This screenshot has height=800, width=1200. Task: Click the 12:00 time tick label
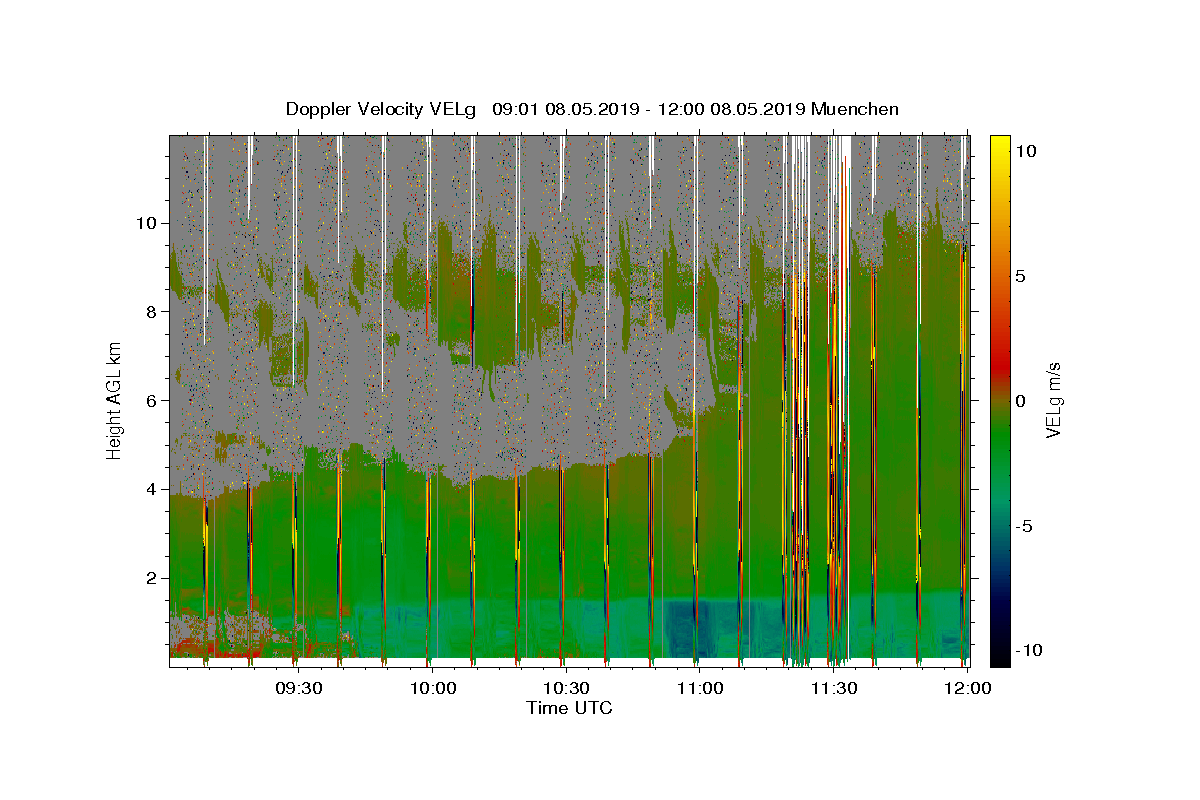[x=967, y=688]
